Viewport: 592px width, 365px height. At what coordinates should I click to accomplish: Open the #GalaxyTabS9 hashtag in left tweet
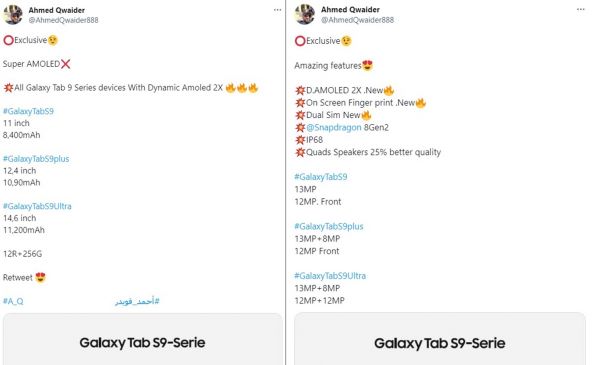pyautogui.click(x=28, y=111)
